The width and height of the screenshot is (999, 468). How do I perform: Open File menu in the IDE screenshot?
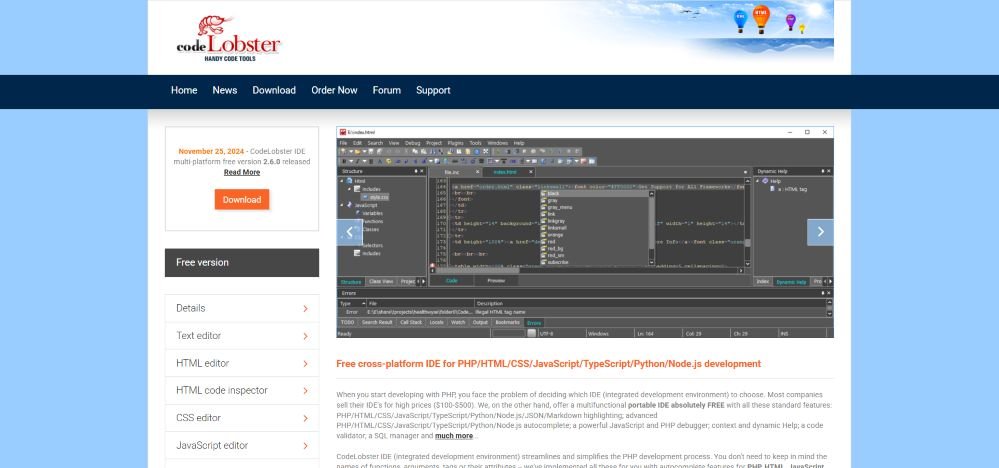point(343,143)
